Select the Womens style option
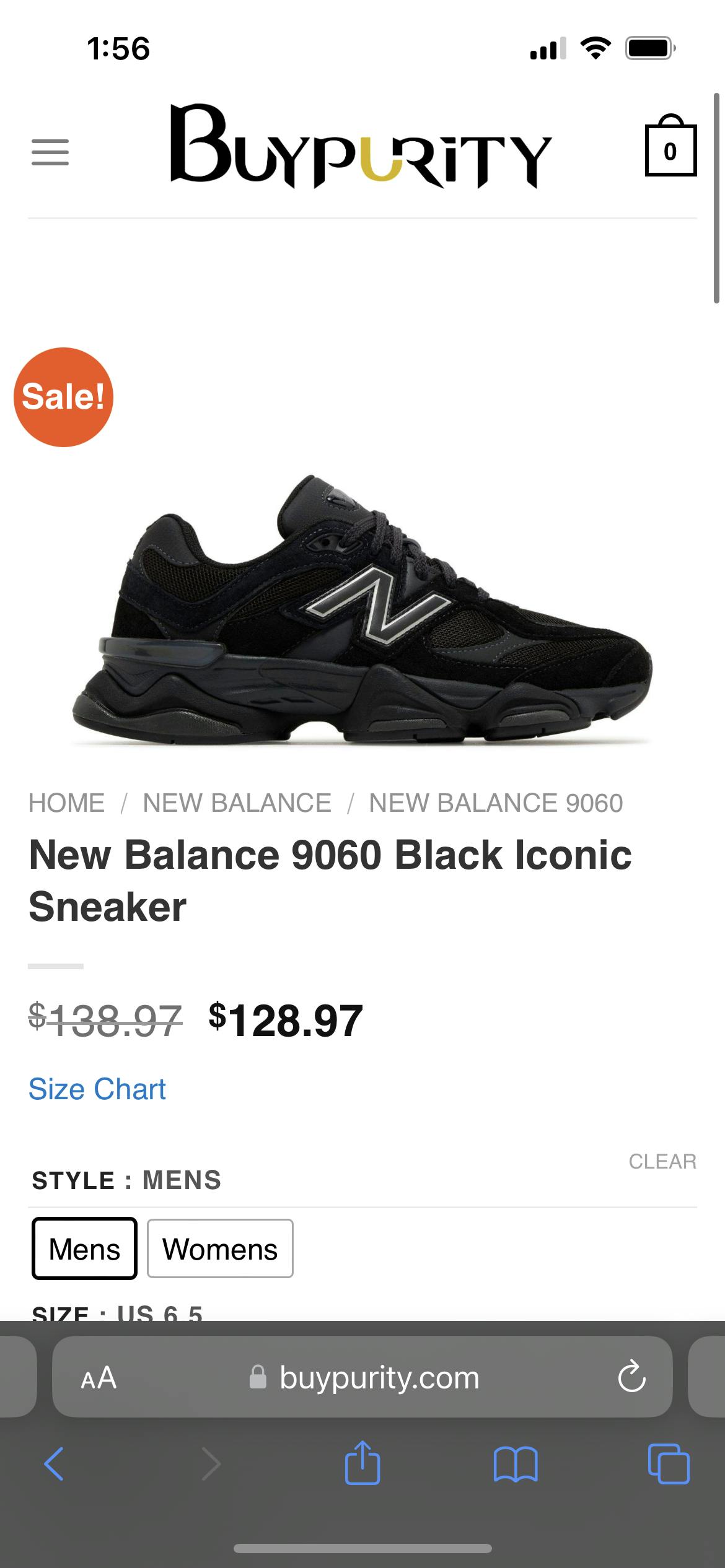 click(220, 1249)
